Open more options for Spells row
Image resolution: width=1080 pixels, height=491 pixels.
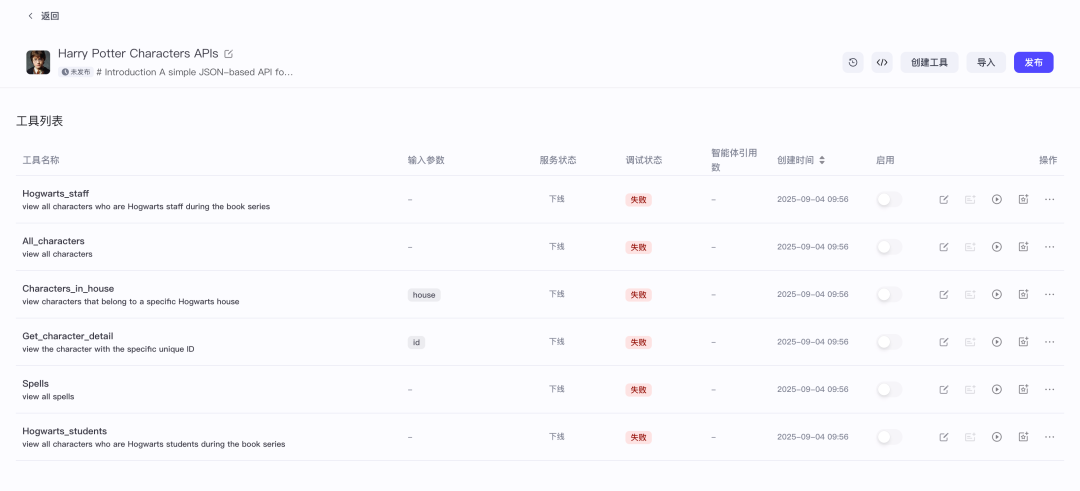click(1050, 389)
